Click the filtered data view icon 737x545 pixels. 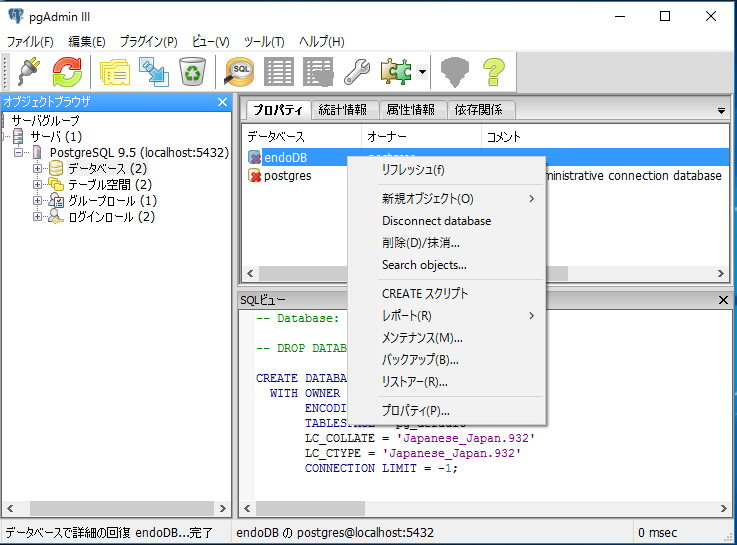click(318, 72)
